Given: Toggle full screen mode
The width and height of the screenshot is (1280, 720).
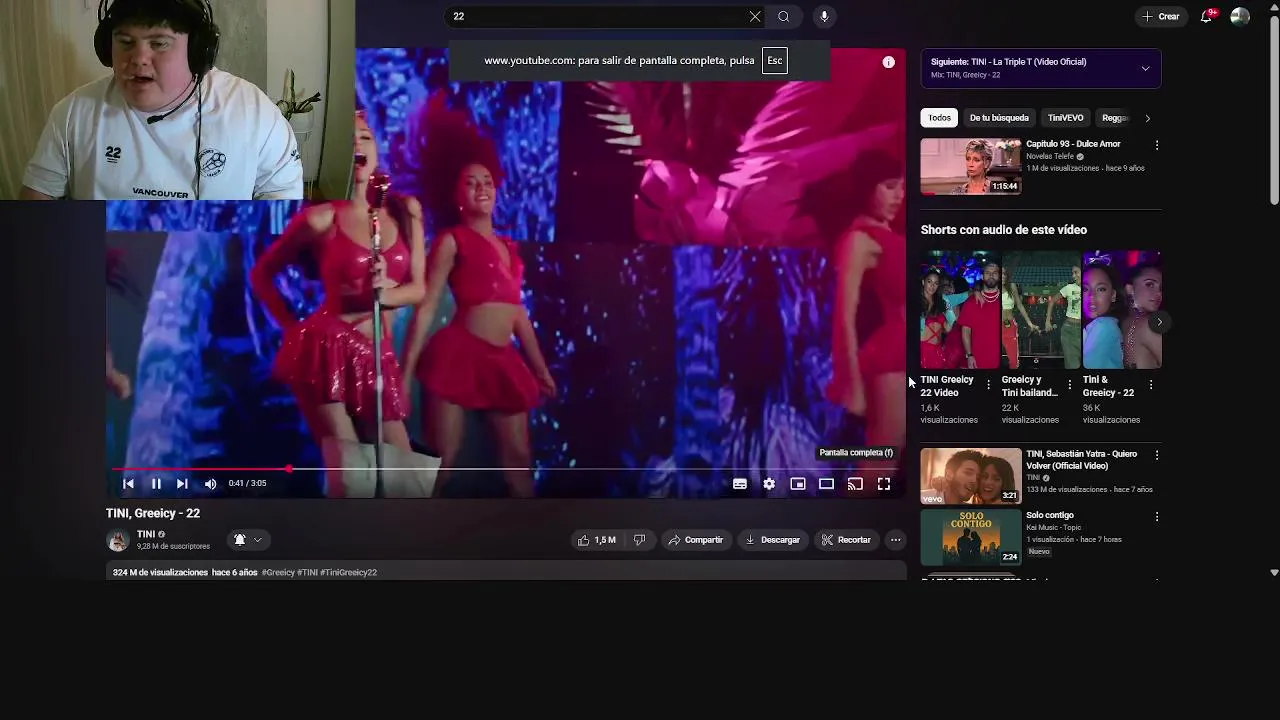Looking at the screenshot, I should click(884, 484).
